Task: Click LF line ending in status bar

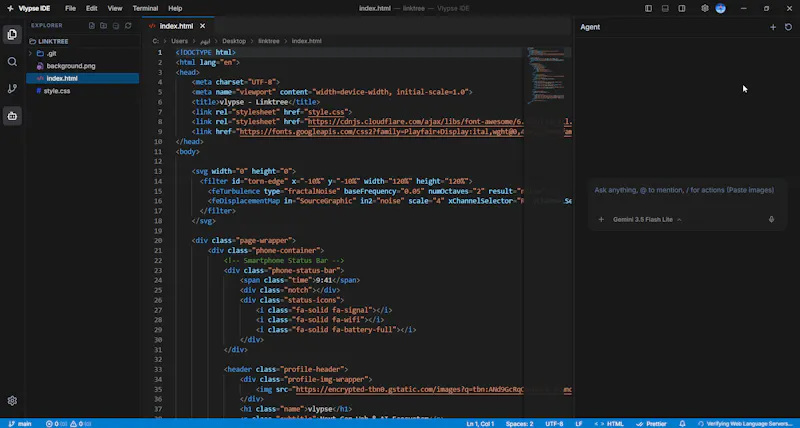Action: 579,424
